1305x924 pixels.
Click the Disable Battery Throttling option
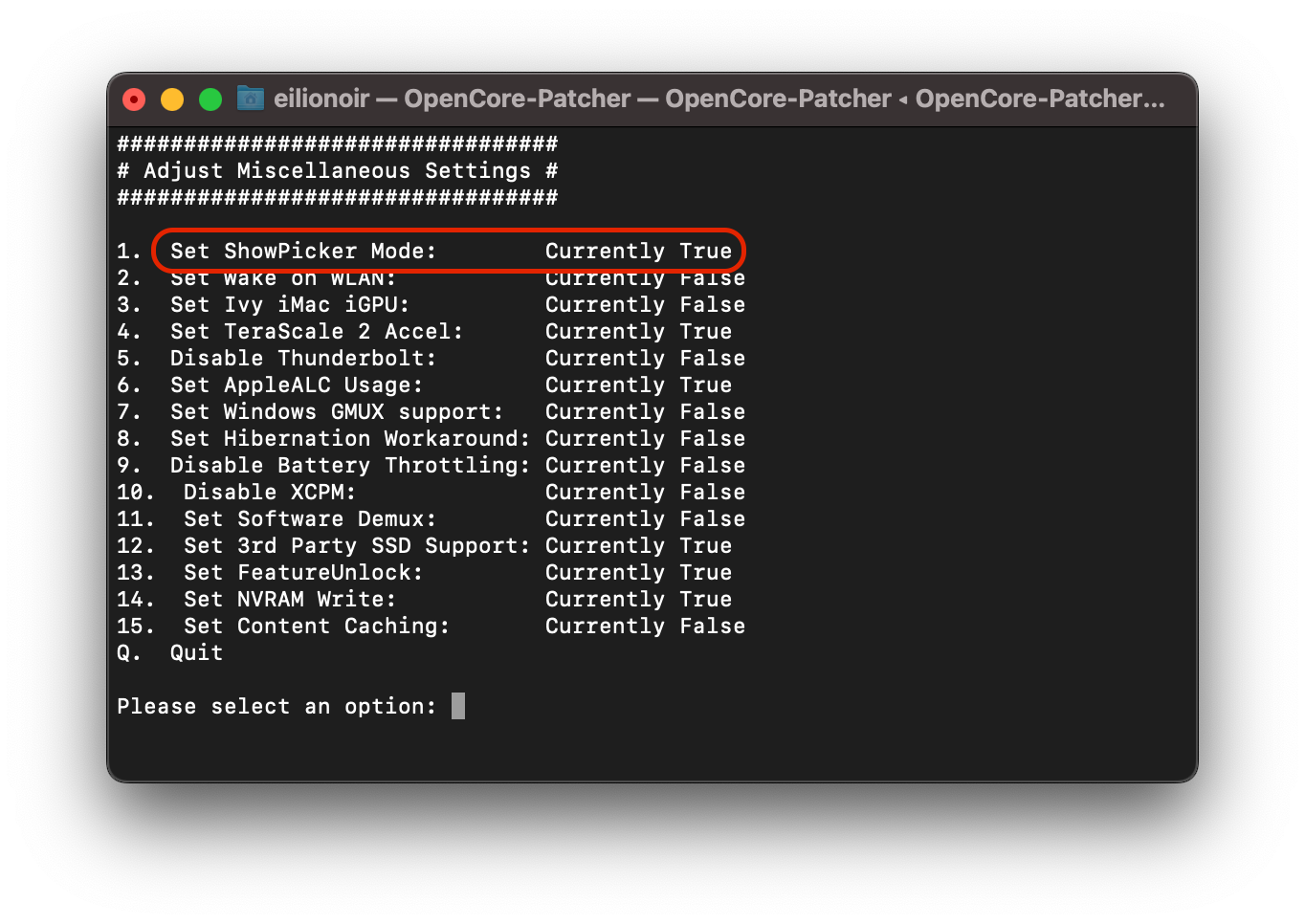coord(349,466)
